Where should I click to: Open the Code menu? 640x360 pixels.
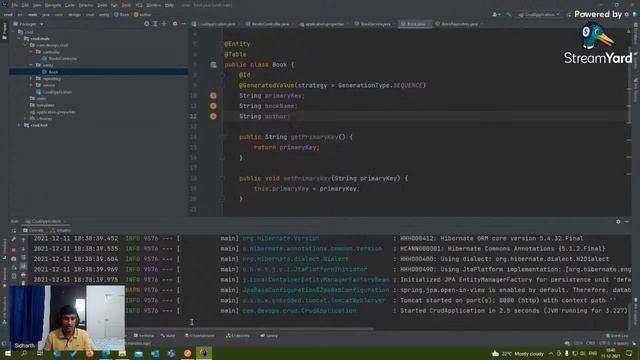point(70,5)
